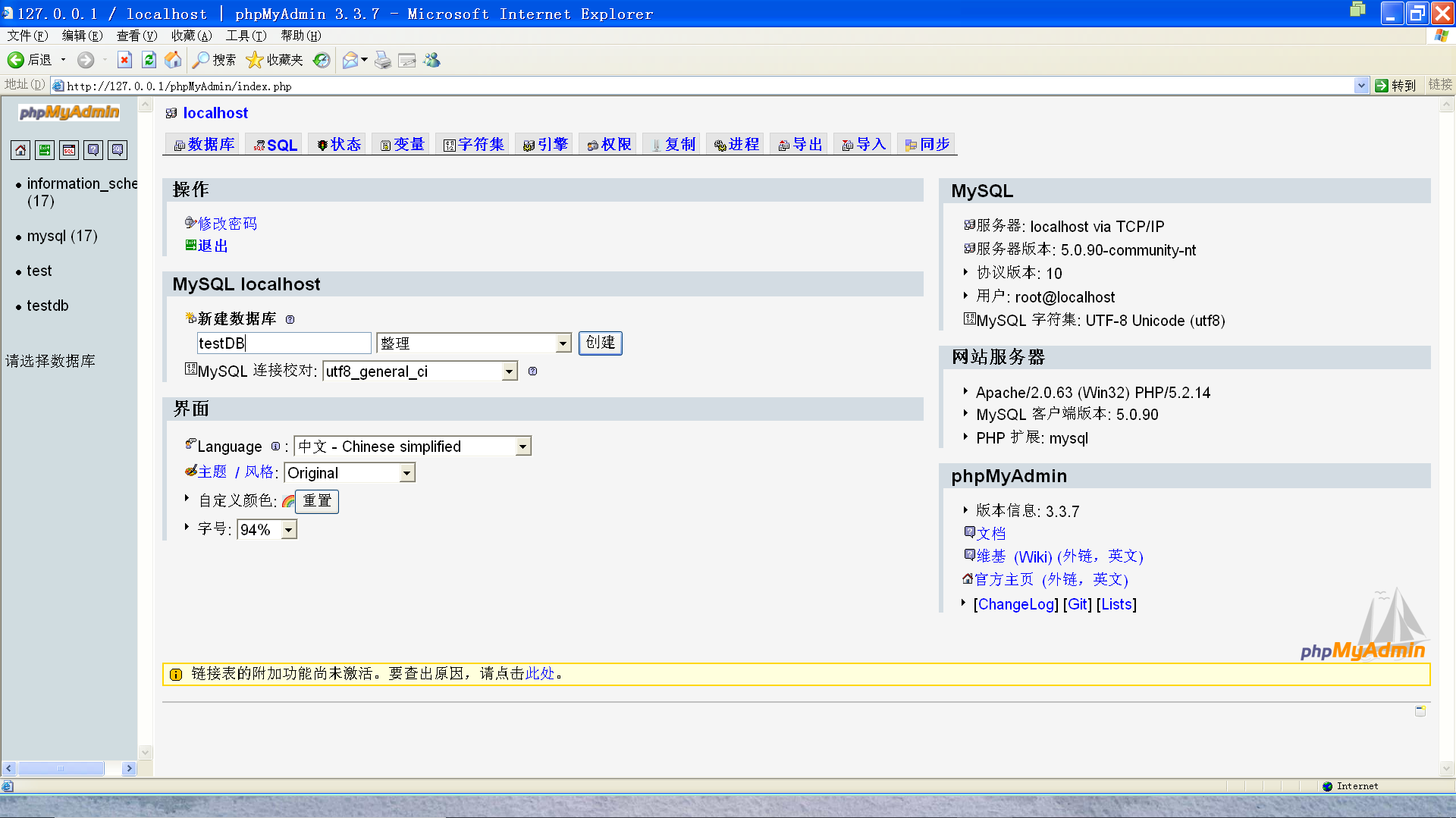Click help icon beside MySQL 连接校对 dropdown

(532, 371)
